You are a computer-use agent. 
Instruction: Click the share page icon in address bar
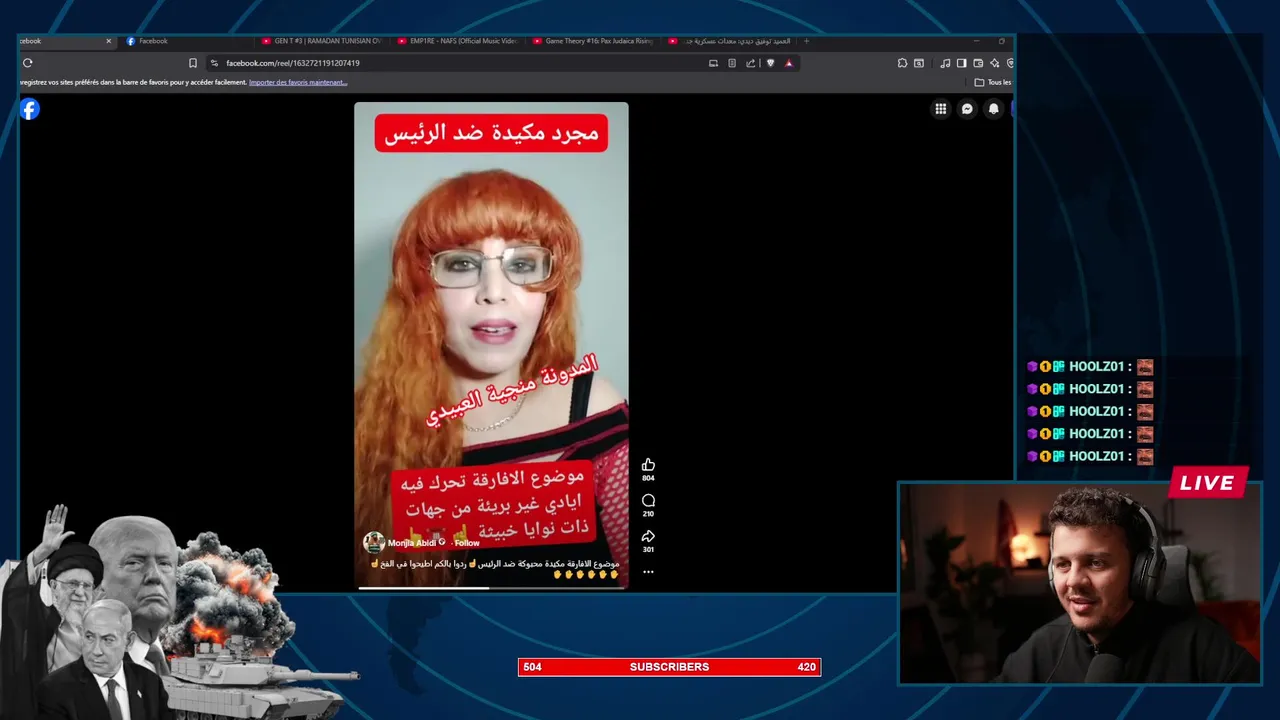[751, 63]
